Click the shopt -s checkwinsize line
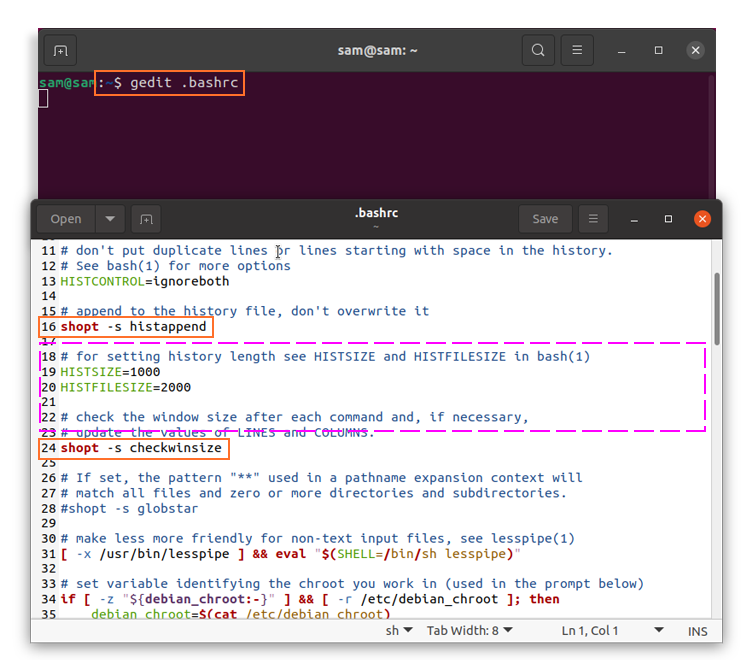This screenshot has height=660, width=741. 140,448
